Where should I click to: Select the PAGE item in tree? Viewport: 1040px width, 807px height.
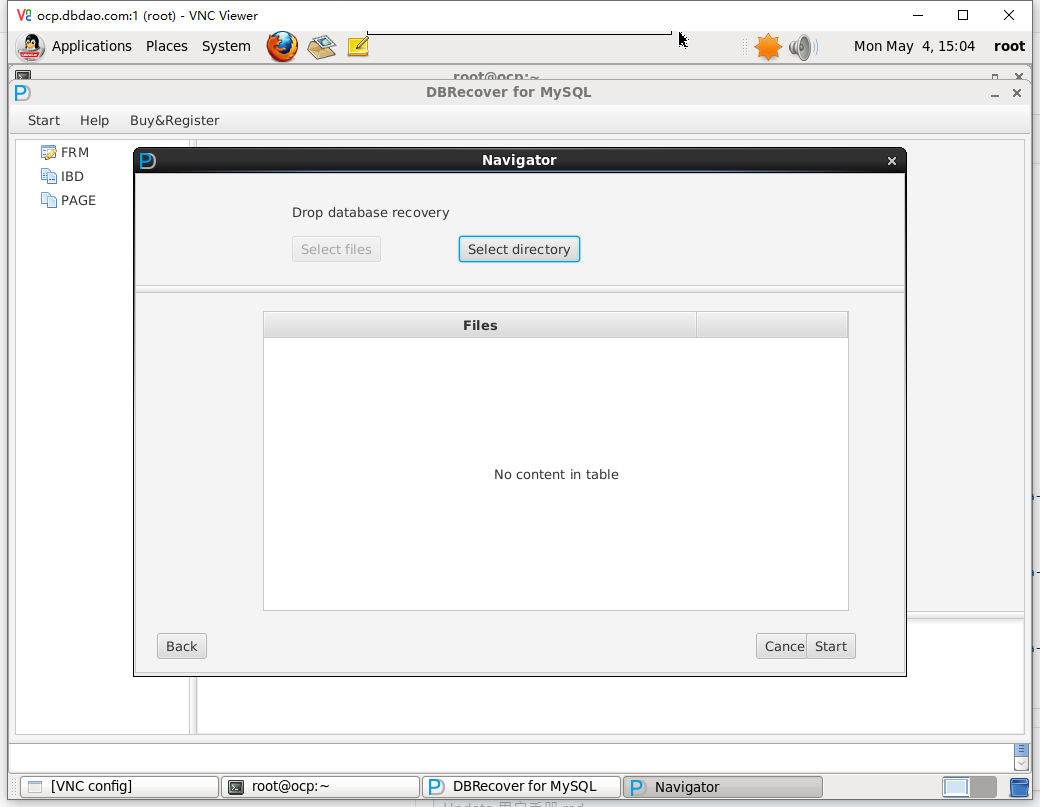click(78, 200)
